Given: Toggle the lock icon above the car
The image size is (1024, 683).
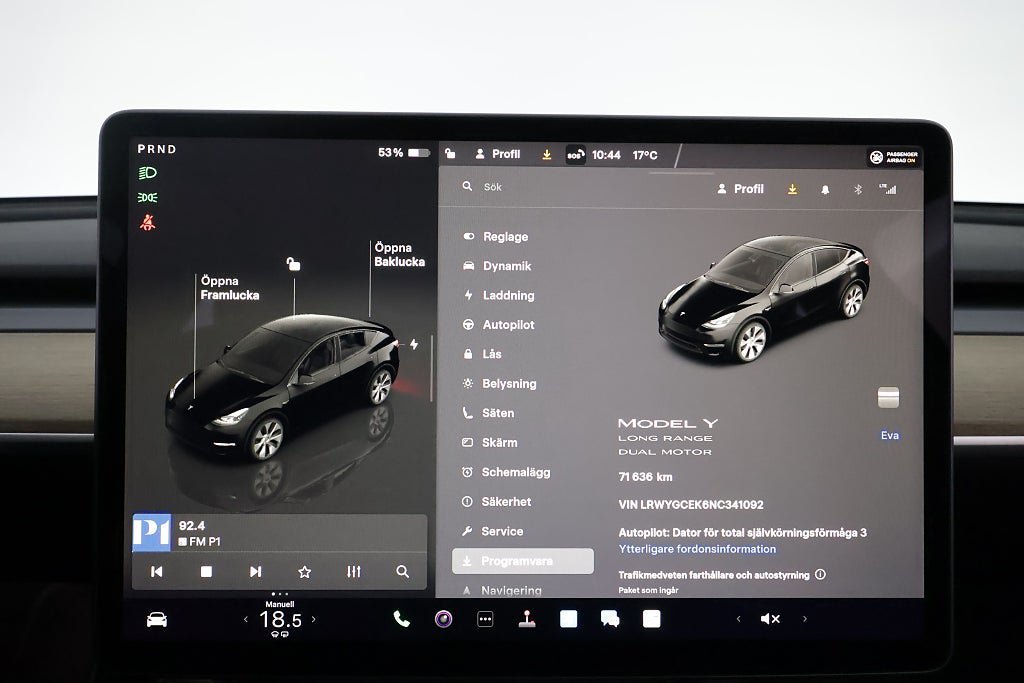Looking at the screenshot, I should point(293,264).
